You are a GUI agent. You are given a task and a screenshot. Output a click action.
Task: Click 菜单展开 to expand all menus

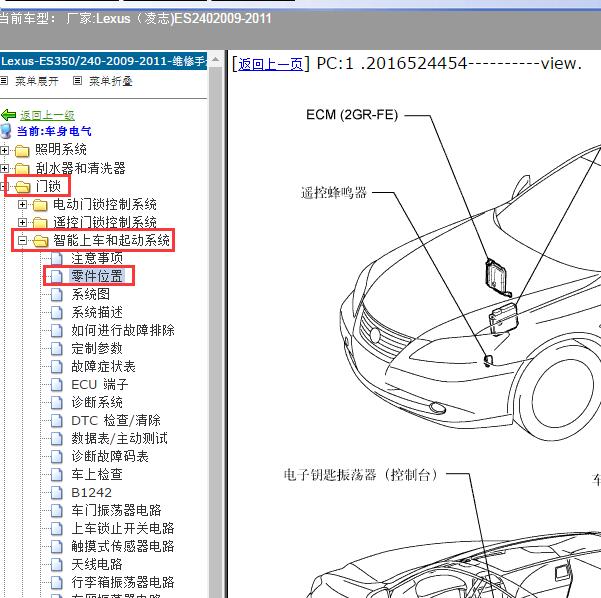pyautogui.click(x=37, y=81)
